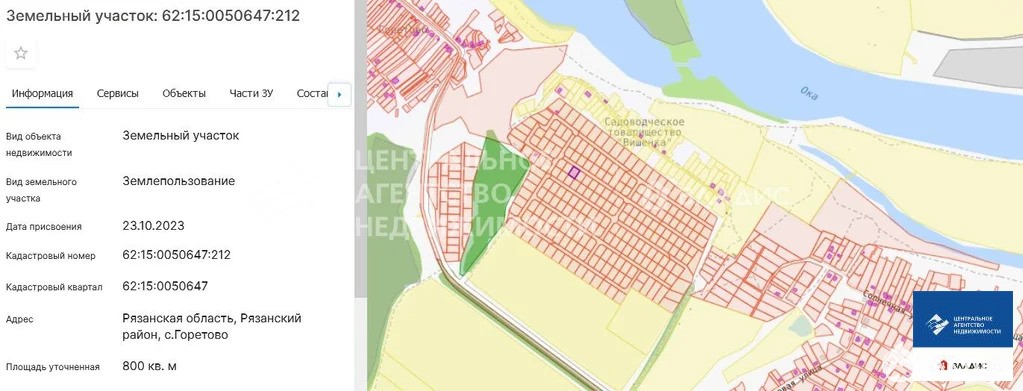Open the Объекты tab
Viewport: 1023px width, 391px height.
184,93
